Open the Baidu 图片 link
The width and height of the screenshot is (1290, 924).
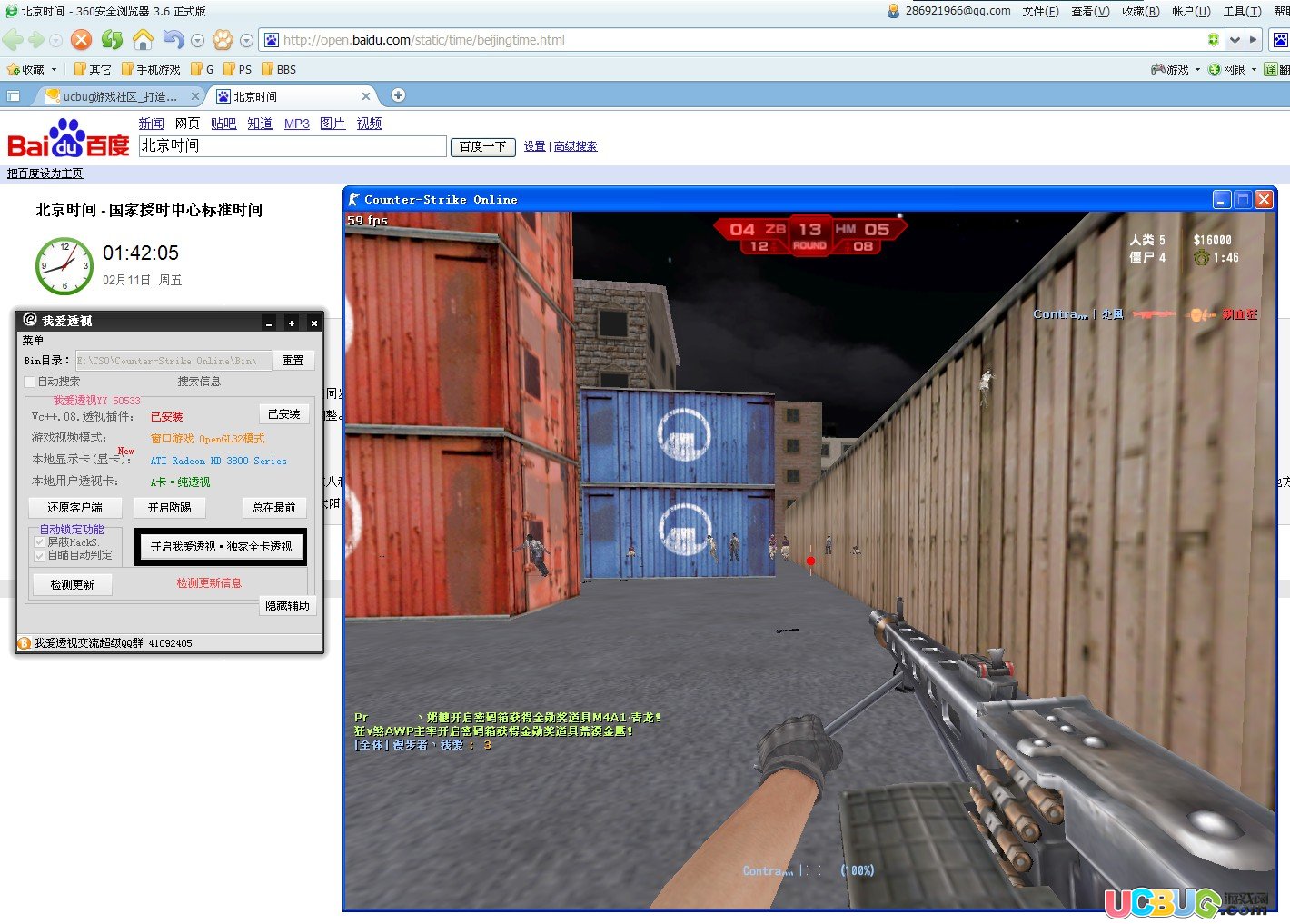[x=332, y=124]
